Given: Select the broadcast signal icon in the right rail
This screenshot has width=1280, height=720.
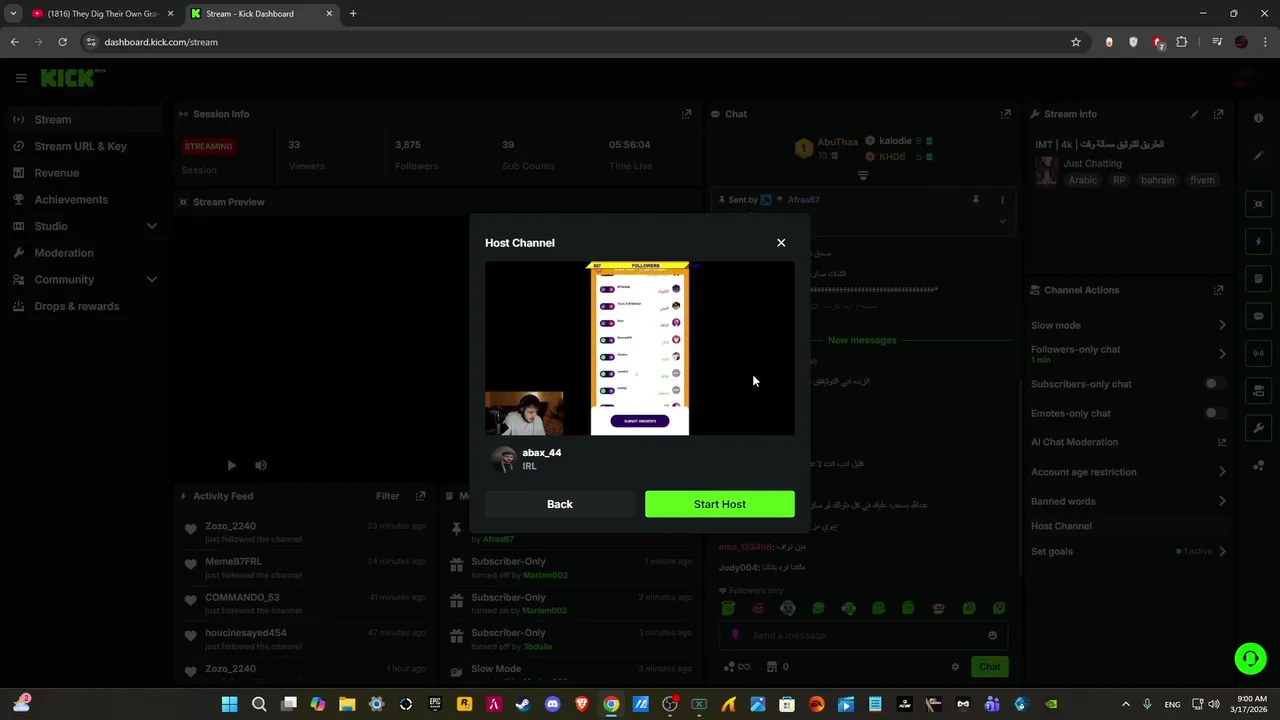Looking at the screenshot, I should 1259,353.
